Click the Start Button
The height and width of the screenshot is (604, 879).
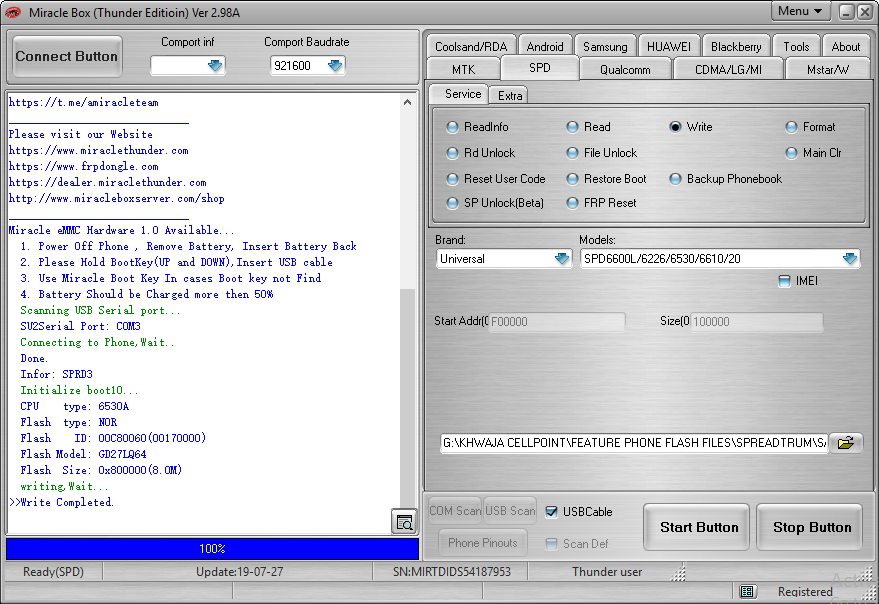pos(698,527)
